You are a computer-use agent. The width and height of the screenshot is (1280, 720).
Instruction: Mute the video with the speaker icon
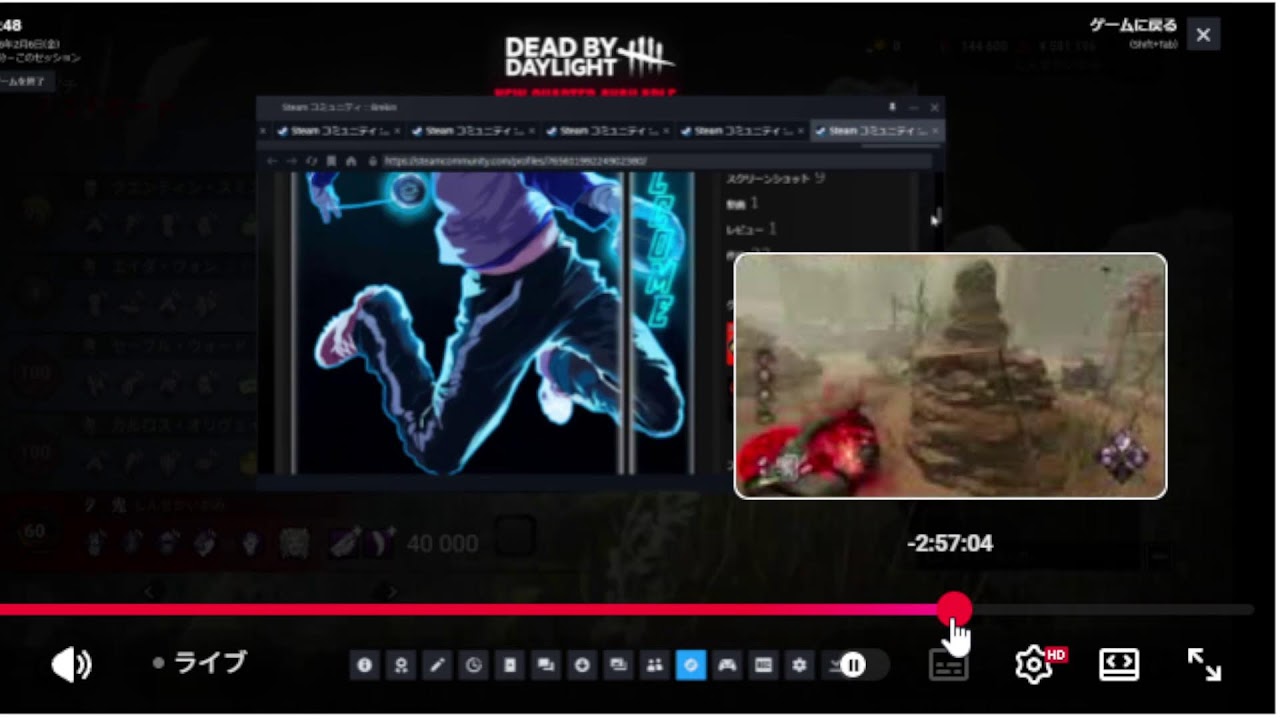72,664
